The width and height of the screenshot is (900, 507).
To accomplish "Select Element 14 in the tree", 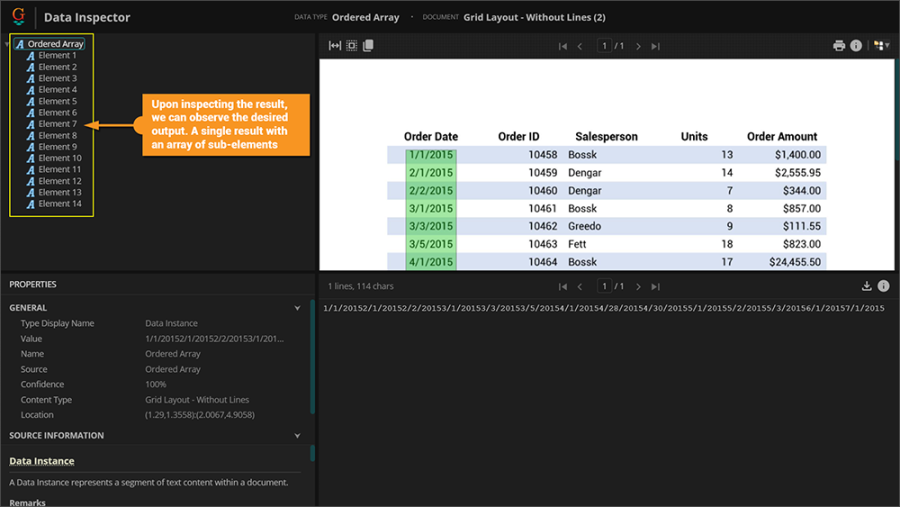I will (x=60, y=204).
